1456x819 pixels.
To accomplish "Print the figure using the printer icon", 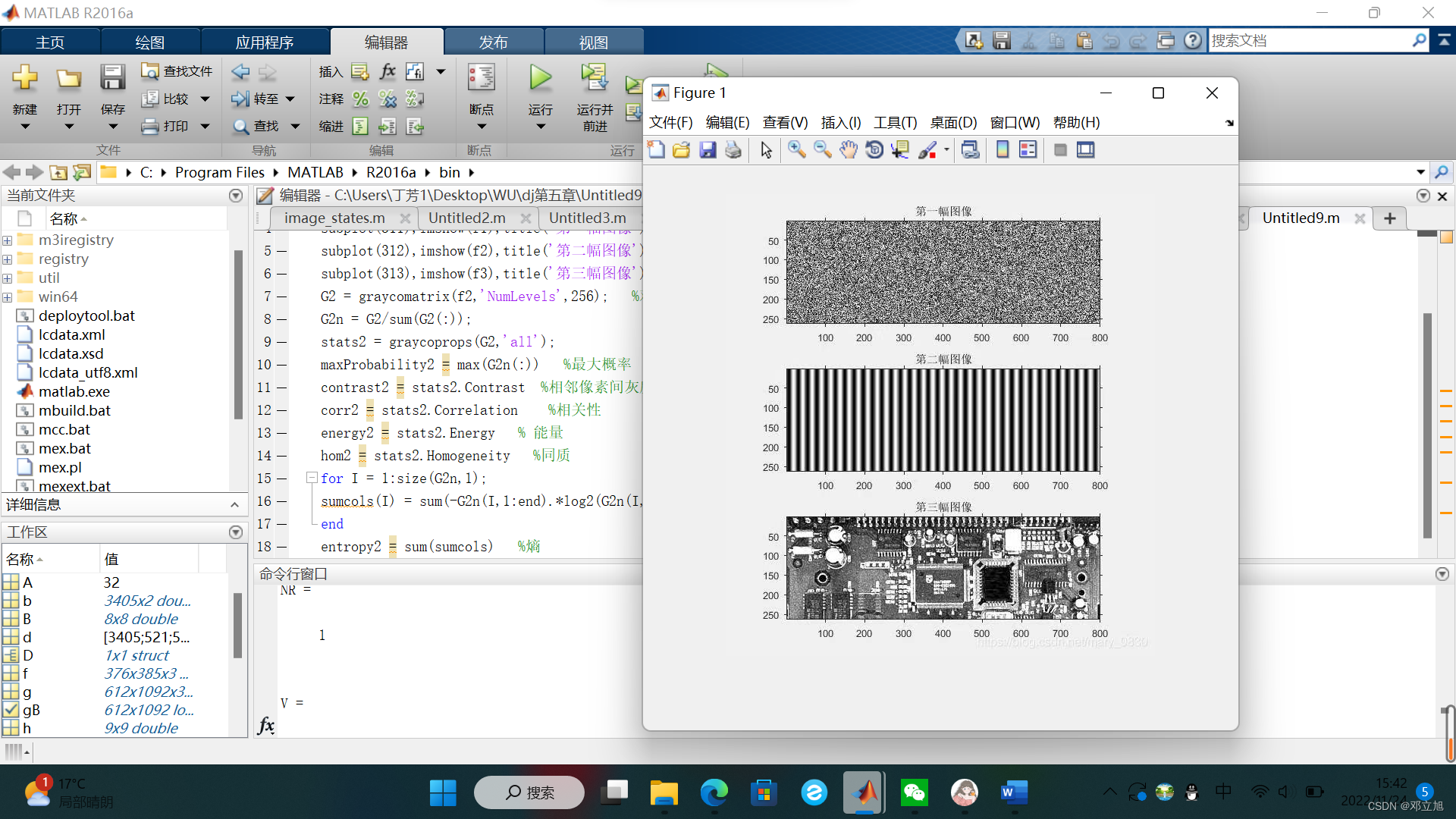I will pyautogui.click(x=733, y=149).
